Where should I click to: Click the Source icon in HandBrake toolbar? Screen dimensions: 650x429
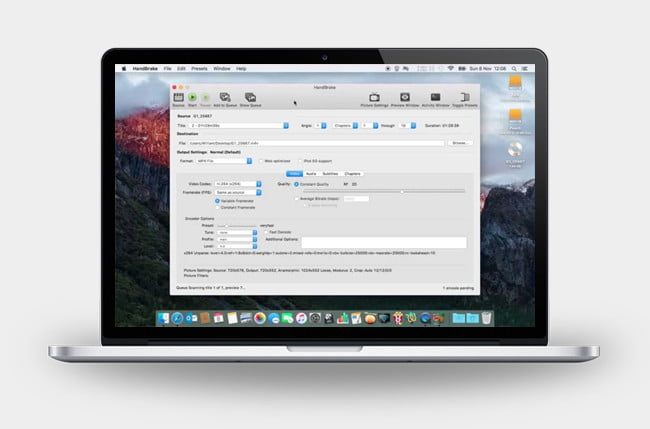177,98
